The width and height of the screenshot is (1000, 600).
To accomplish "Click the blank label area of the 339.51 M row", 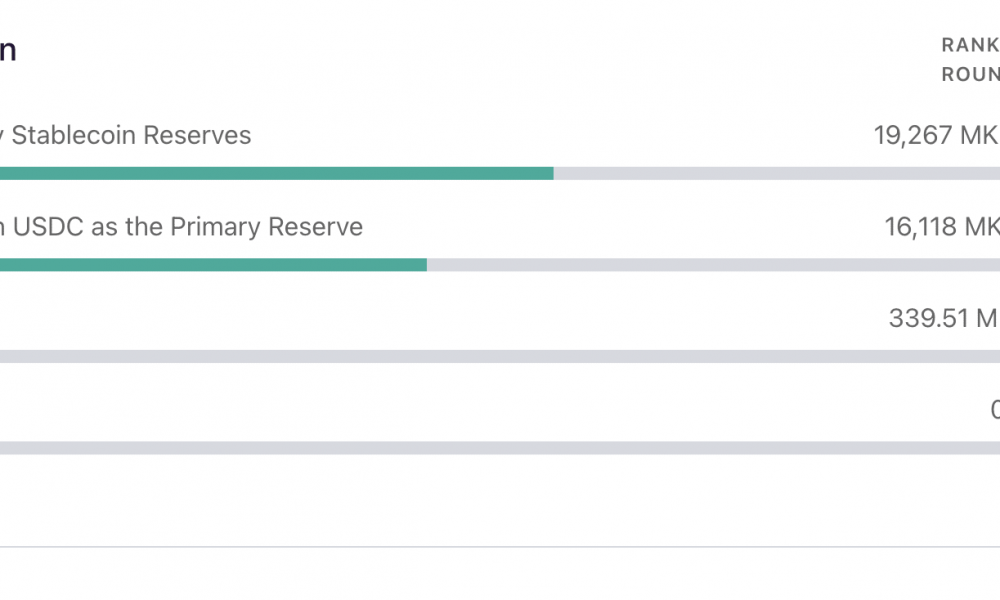I will pyautogui.click(x=383, y=318).
